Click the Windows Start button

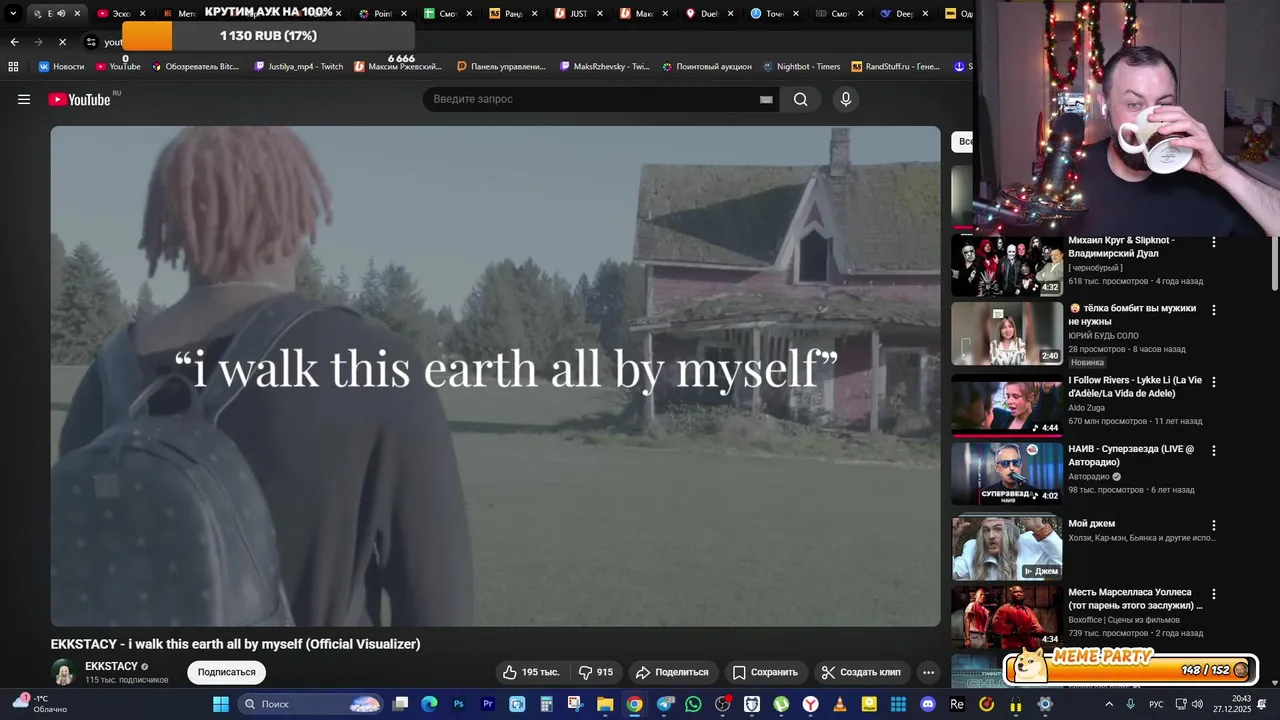pos(221,704)
